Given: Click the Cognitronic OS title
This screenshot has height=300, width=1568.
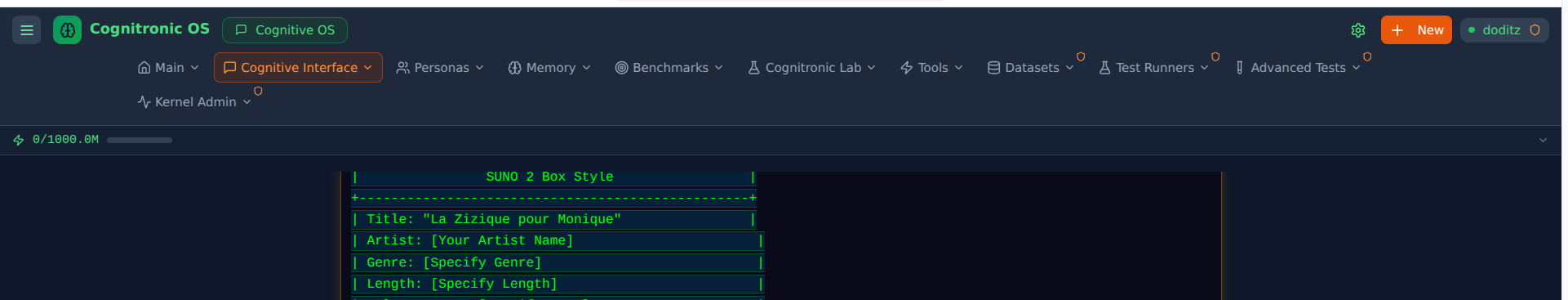Looking at the screenshot, I should pos(149,29).
